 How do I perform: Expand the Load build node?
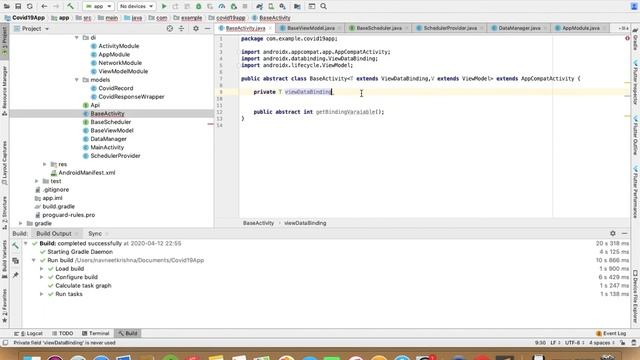42,269
